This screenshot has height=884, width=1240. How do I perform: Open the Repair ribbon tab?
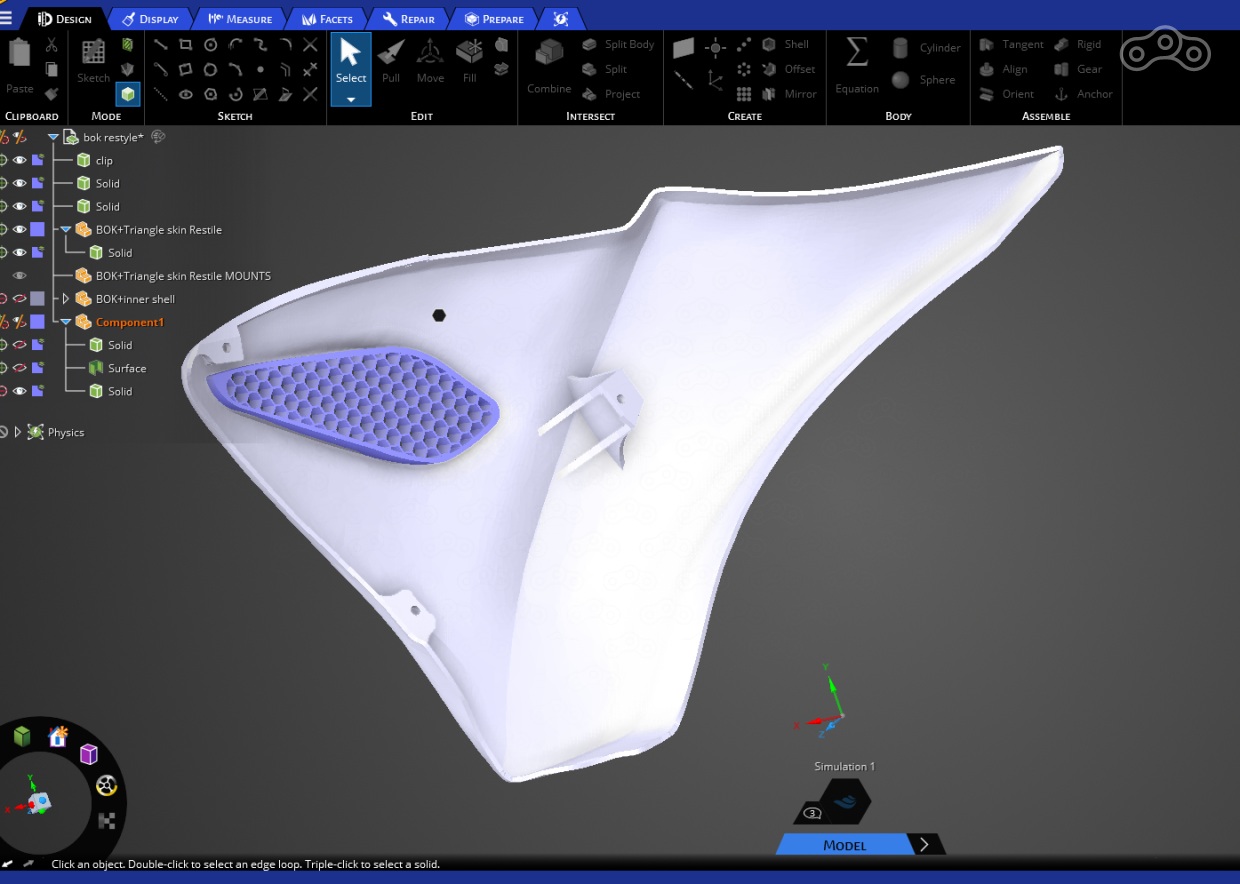click(x=408, y=19)
